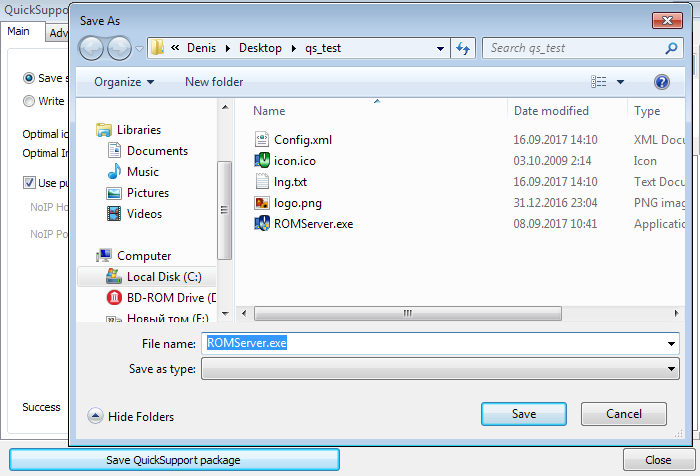Toggle the Use checkbox in QuickSupport window

29,183
